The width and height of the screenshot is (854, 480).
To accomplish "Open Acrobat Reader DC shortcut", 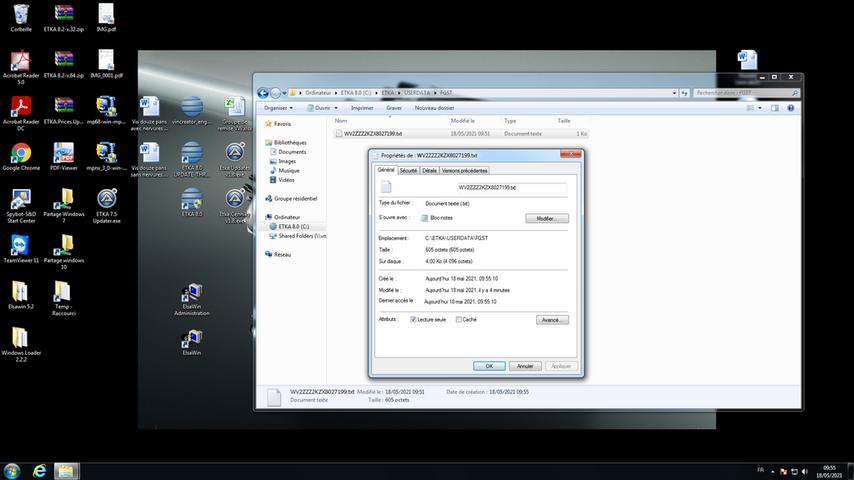I will [x=21, y=107].
